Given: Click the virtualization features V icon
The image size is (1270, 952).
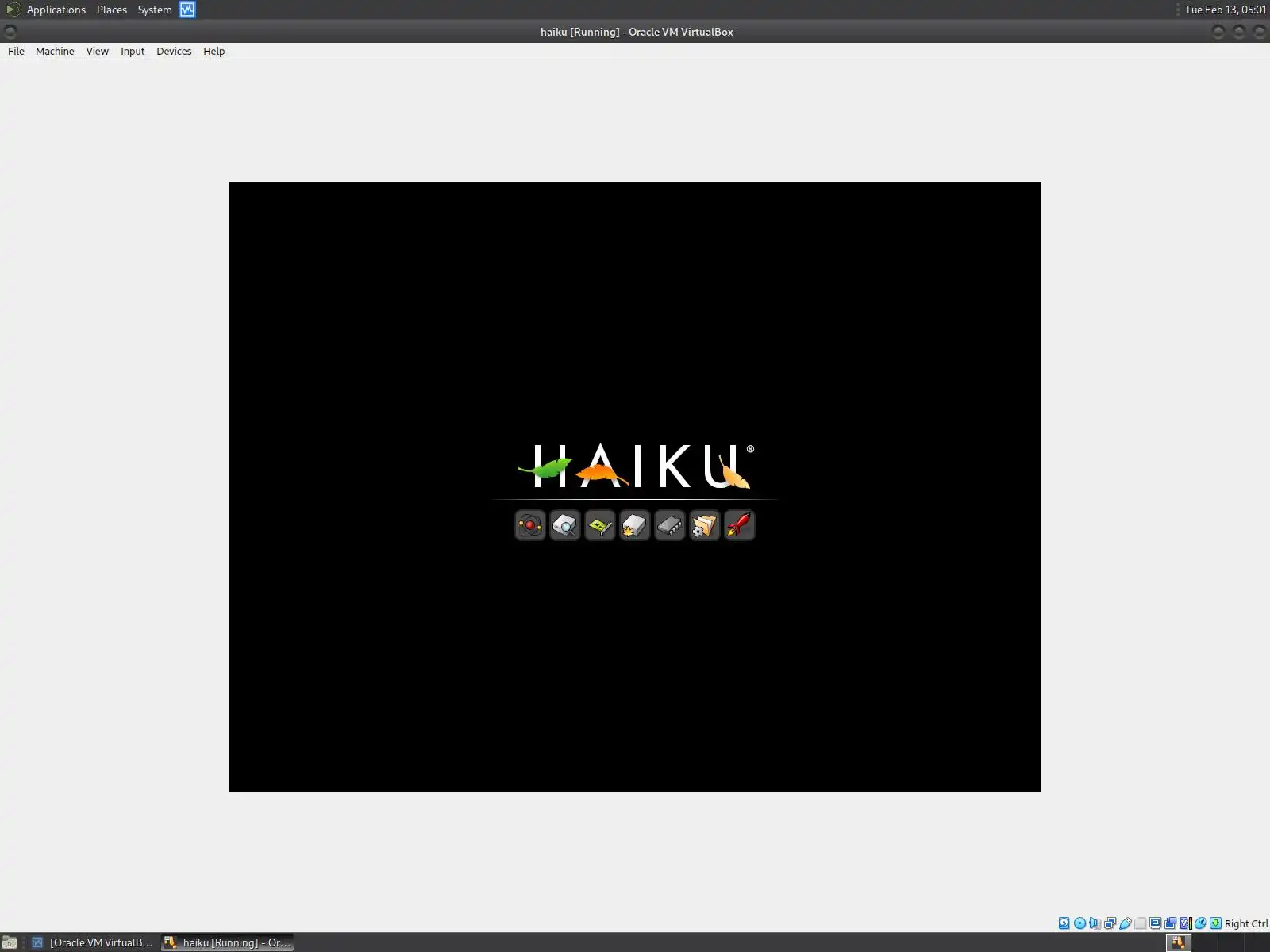Looking at the screenshot, I should (1185, 923).
